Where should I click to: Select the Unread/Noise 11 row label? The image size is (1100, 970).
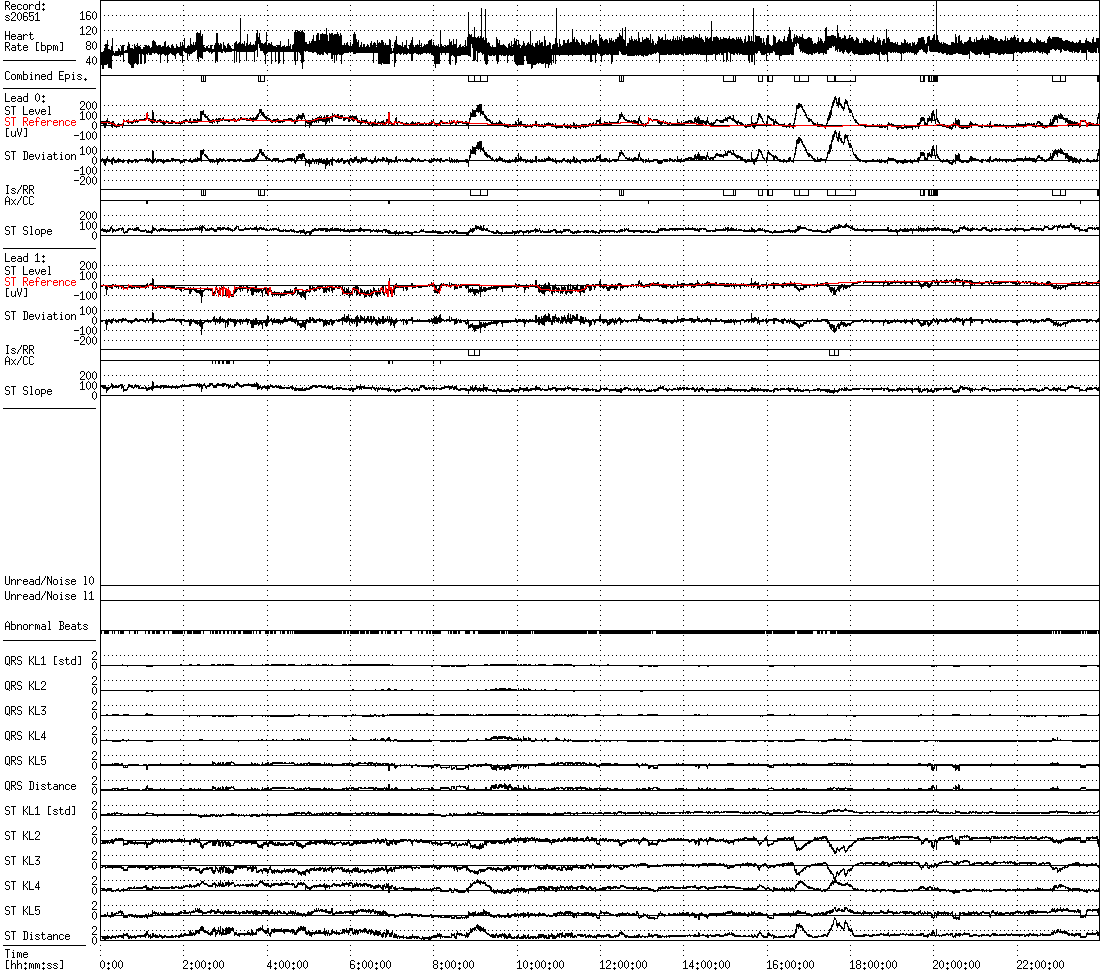point(49,596)
